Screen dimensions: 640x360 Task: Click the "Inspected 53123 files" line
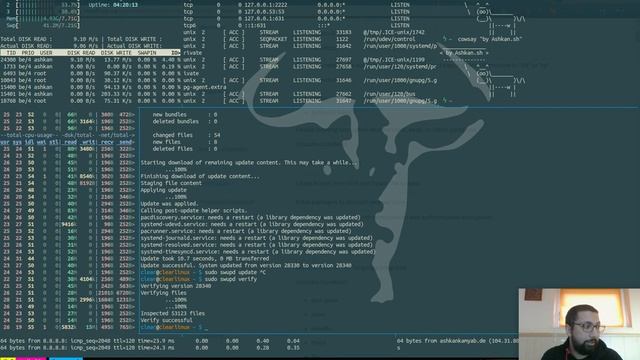[173, 313]
